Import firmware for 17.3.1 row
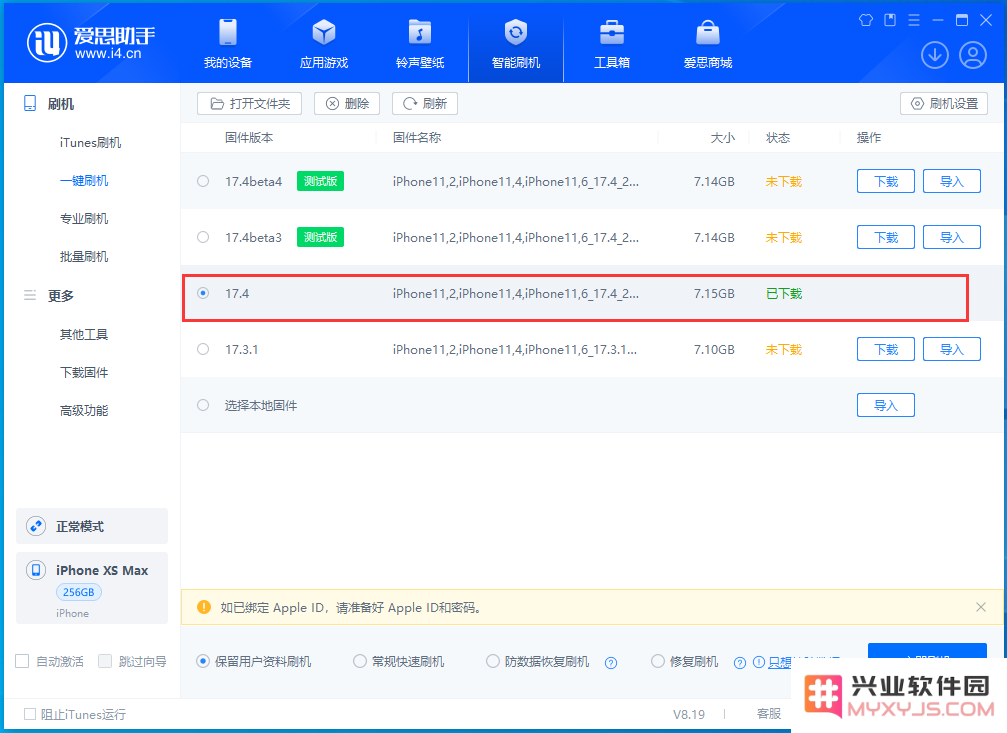This screenshot has height=733, width=1007. click(952, 349)
